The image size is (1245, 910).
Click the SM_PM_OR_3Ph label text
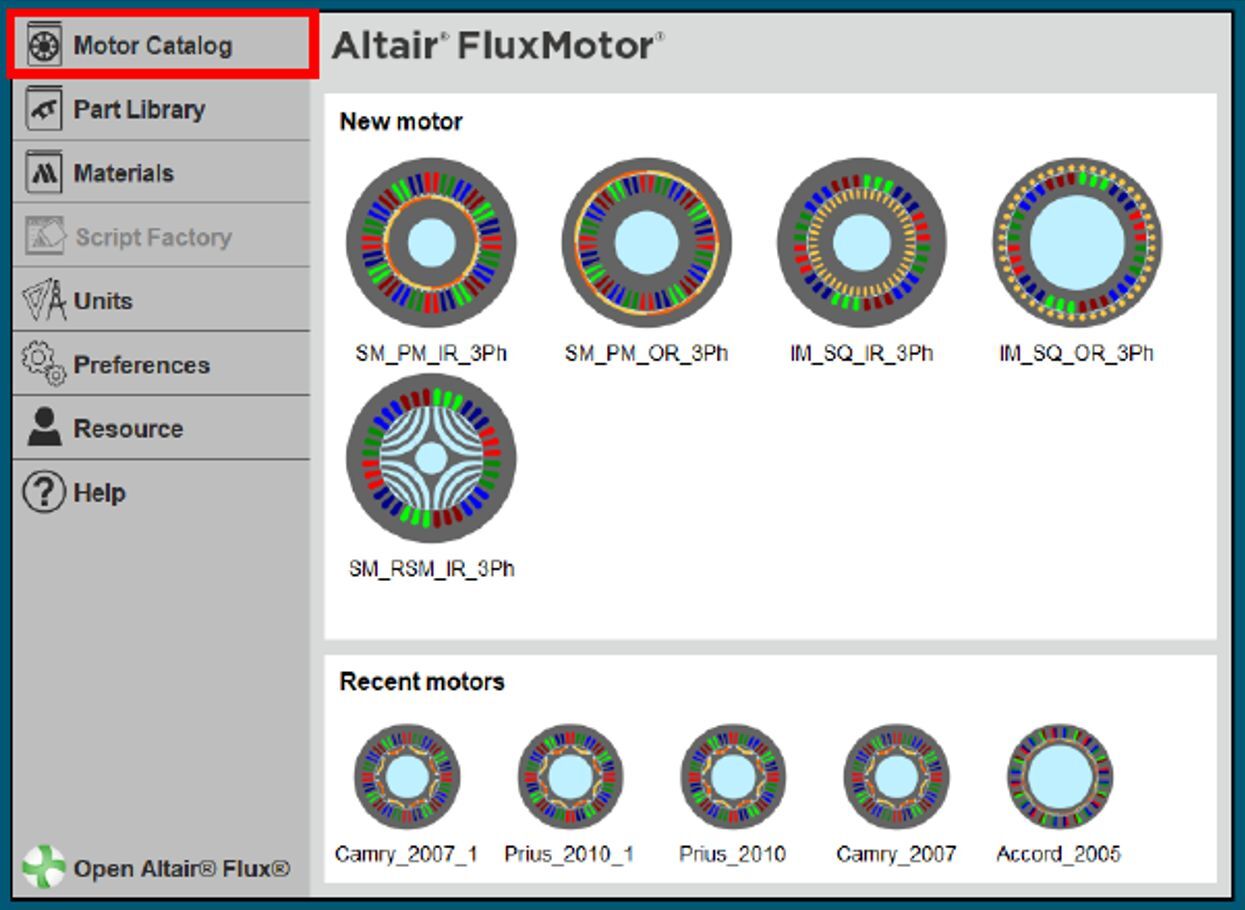[647, 353]
